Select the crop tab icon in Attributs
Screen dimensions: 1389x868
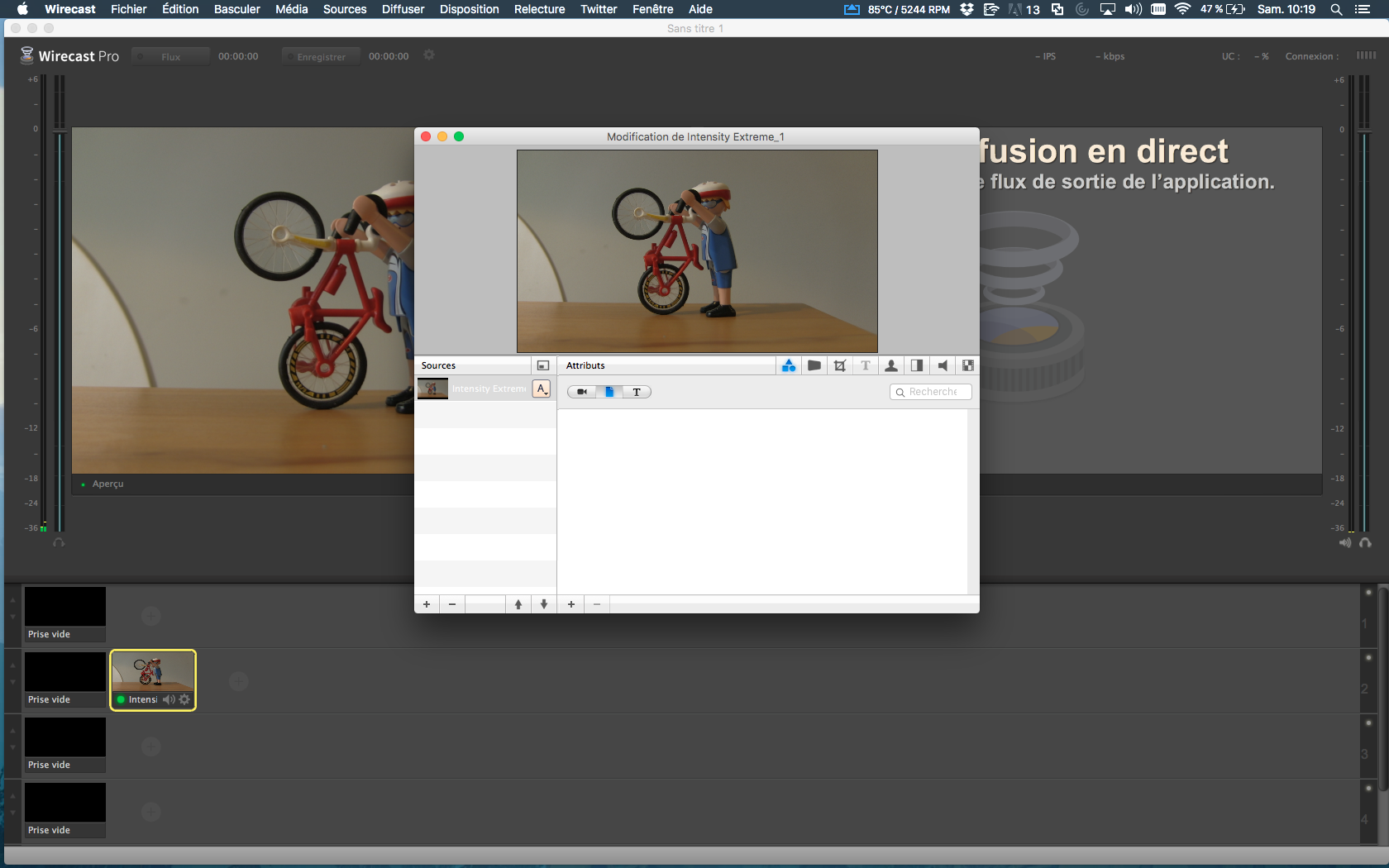click(x=840, y=365)
